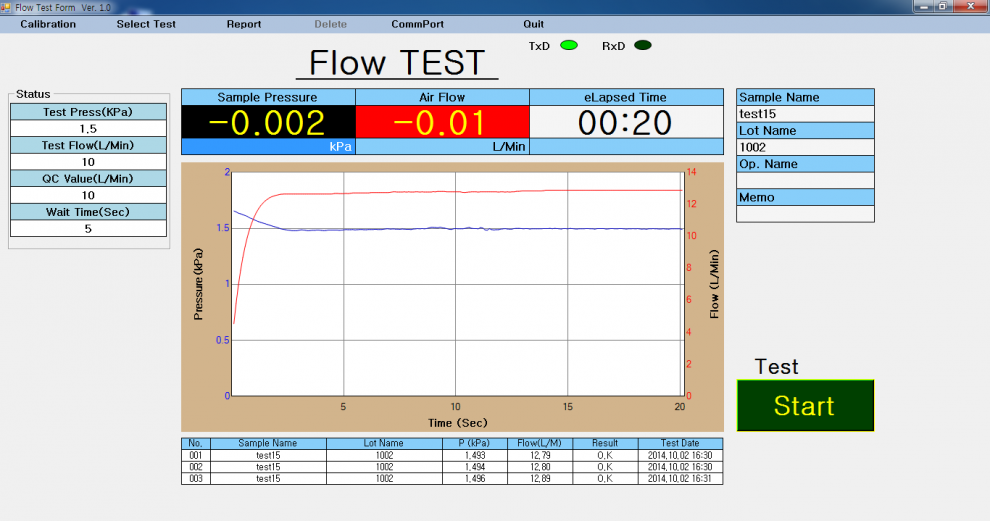Click the red Air Flow reading -0.01
990x521 pixels.
click(x=442, y=122)
